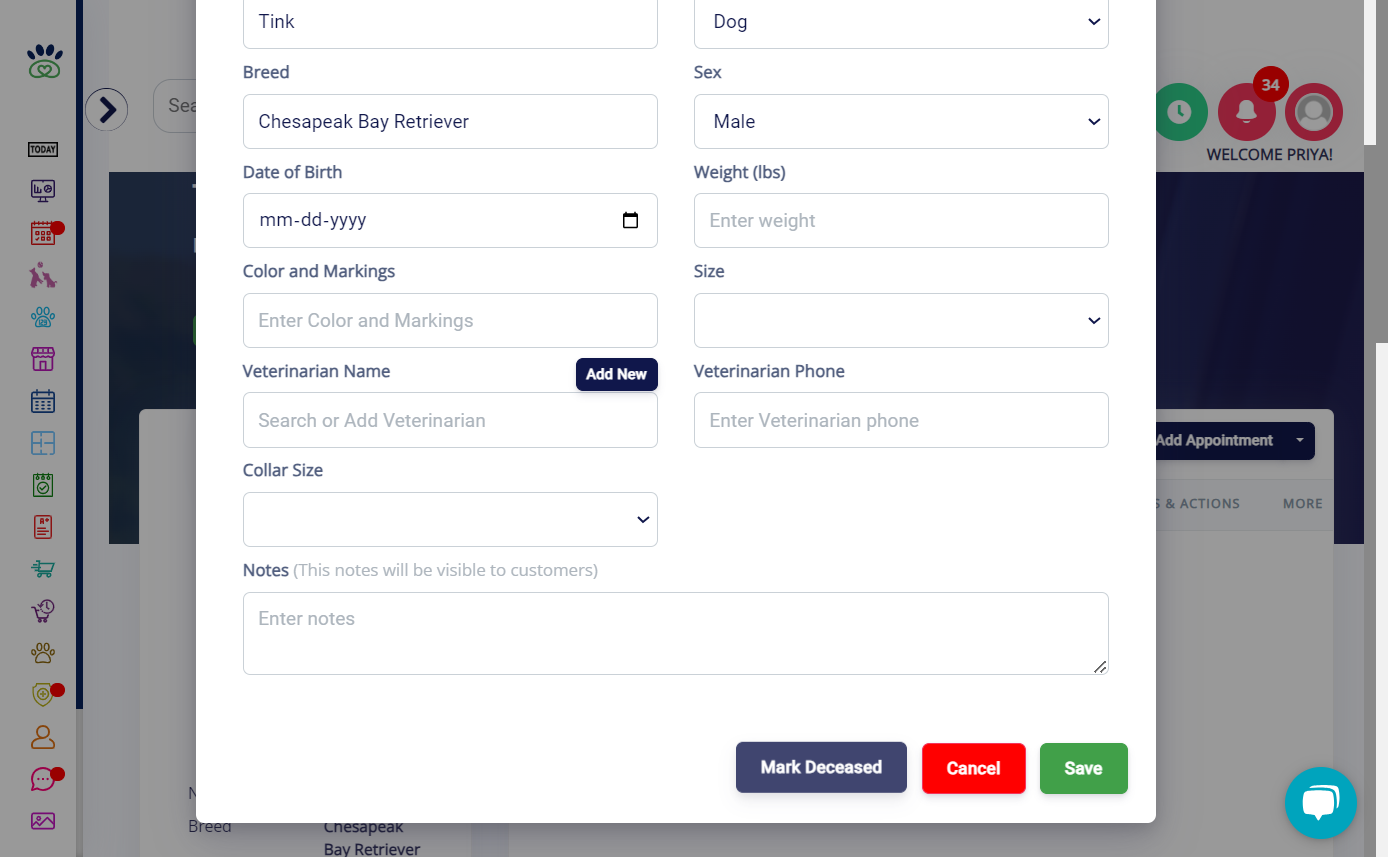Viewport: 1388px width, 857px height.
Task: Click the Color and Markings field
Action: point(450,320)
